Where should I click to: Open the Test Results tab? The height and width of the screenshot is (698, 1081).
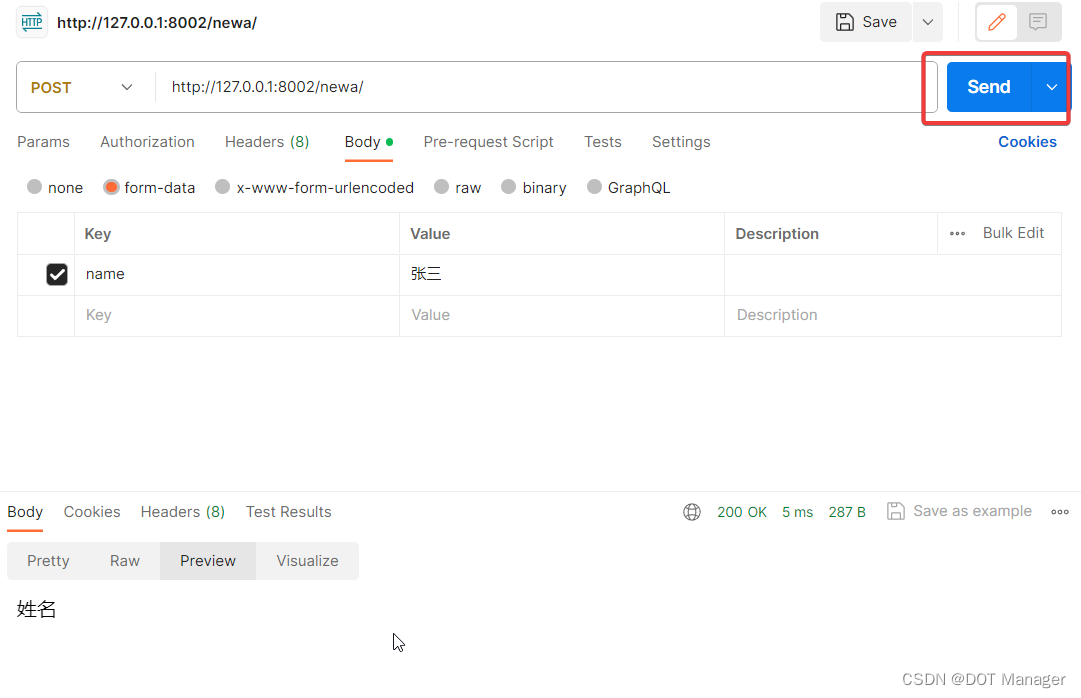coord(288,512)
